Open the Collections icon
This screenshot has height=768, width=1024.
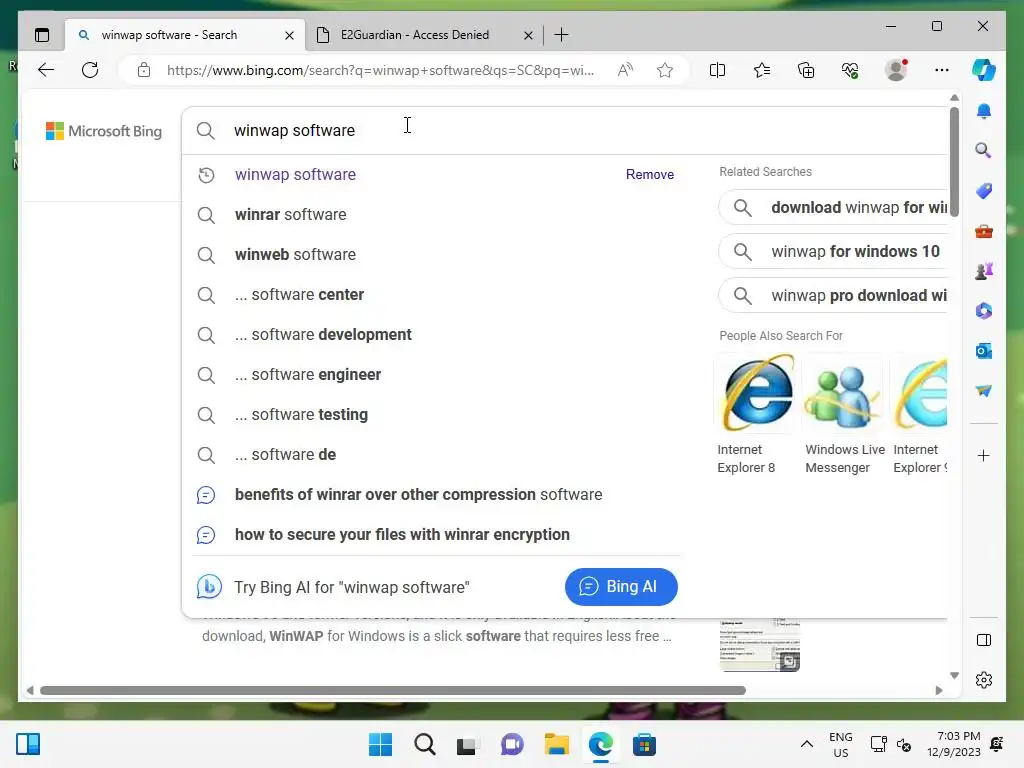(x=806, y=70)
